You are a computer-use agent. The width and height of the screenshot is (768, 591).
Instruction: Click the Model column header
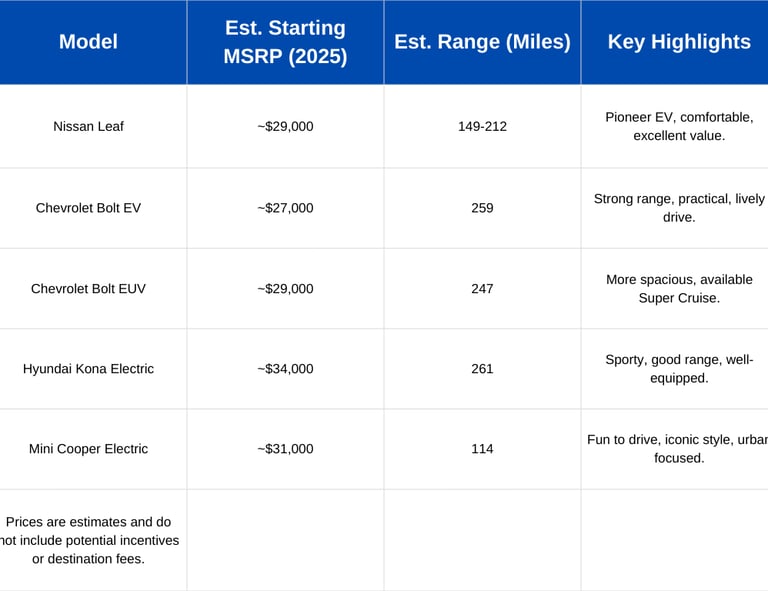[88, 42]
